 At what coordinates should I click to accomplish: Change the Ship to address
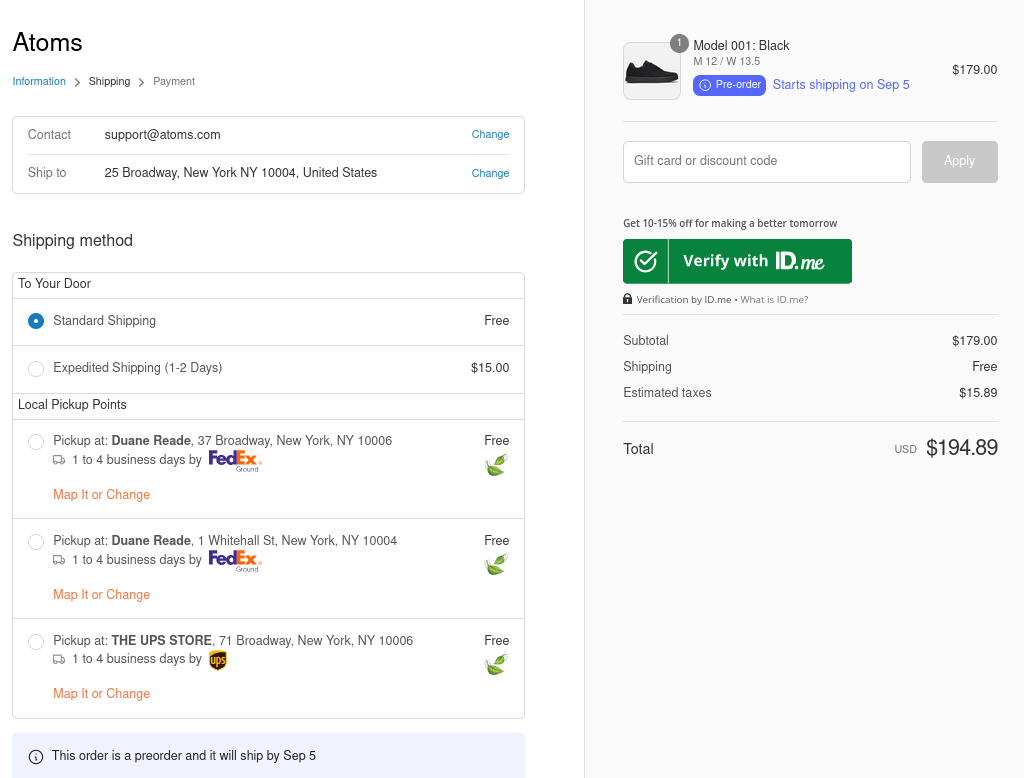click(x=490, y=173)
